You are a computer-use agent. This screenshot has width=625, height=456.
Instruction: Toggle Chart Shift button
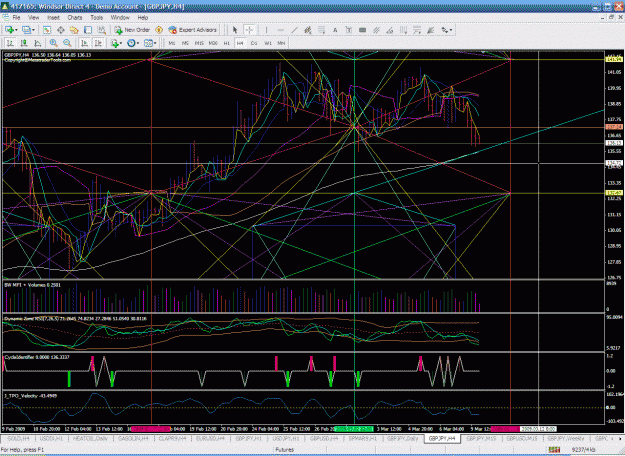98,43
